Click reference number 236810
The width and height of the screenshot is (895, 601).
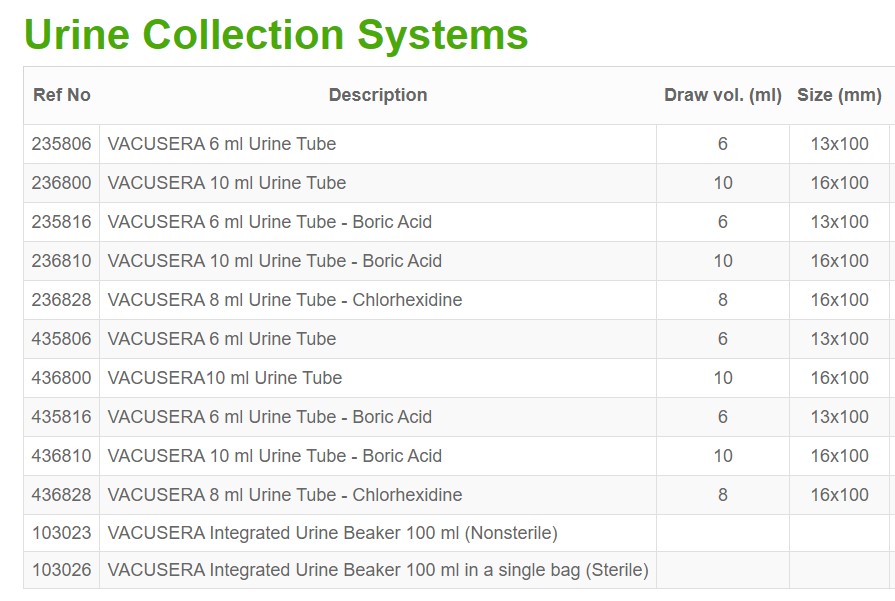(62, 261)
